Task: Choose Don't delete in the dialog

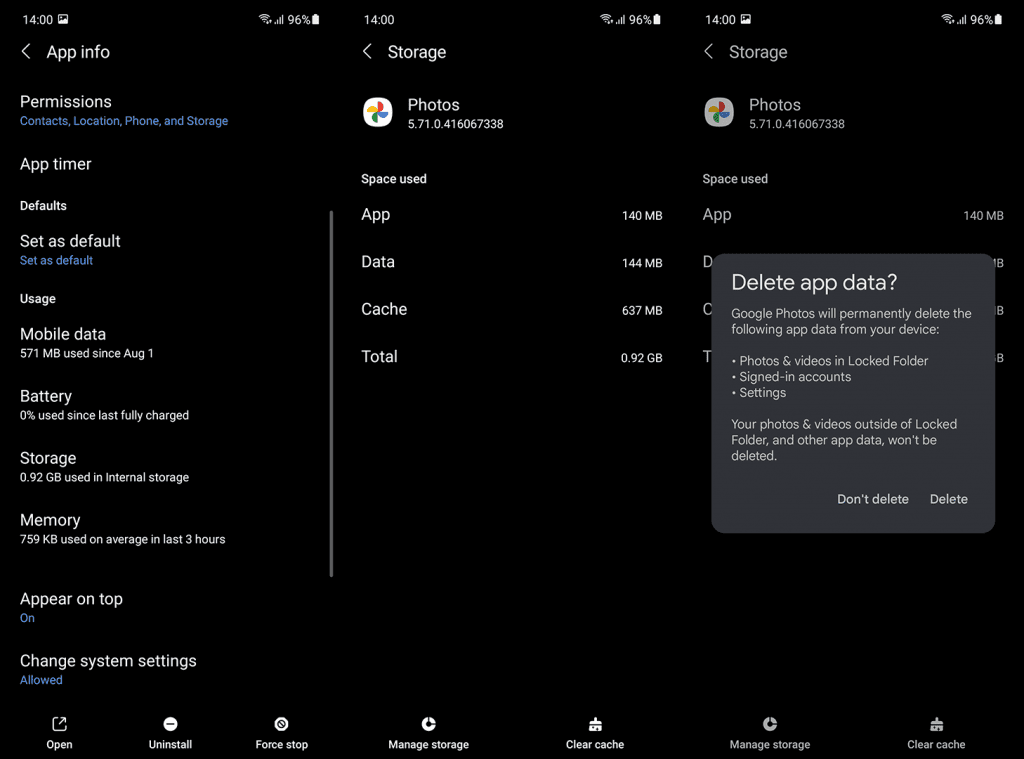Action: point(872,499)
